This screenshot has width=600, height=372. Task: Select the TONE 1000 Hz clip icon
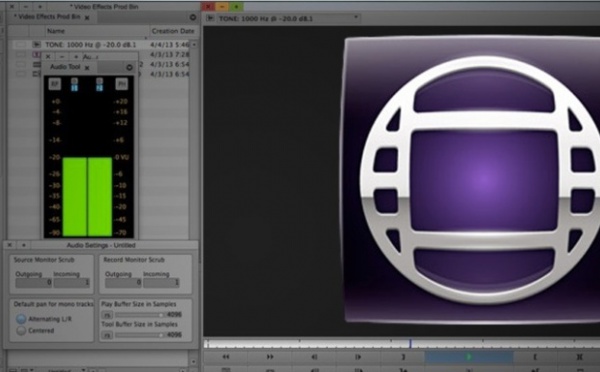(37, 45)
